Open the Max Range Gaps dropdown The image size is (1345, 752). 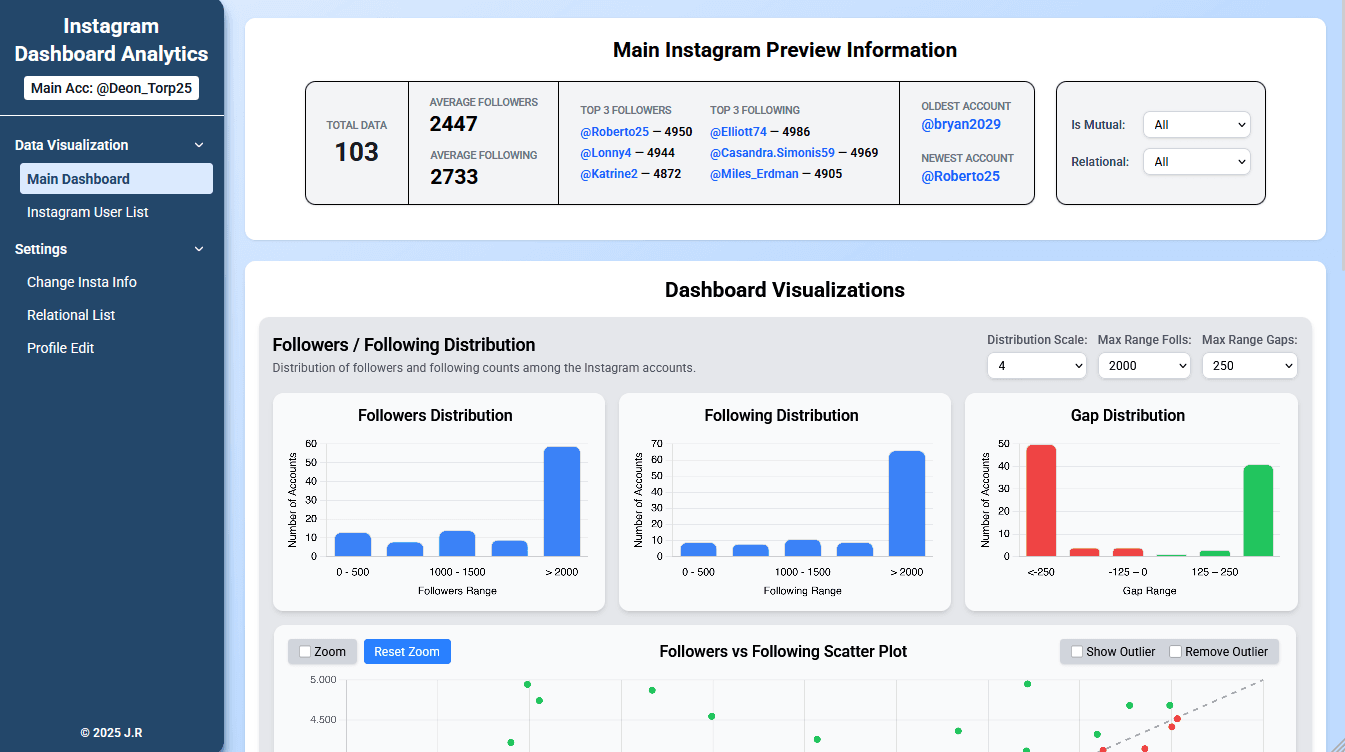coord(1249,365)
